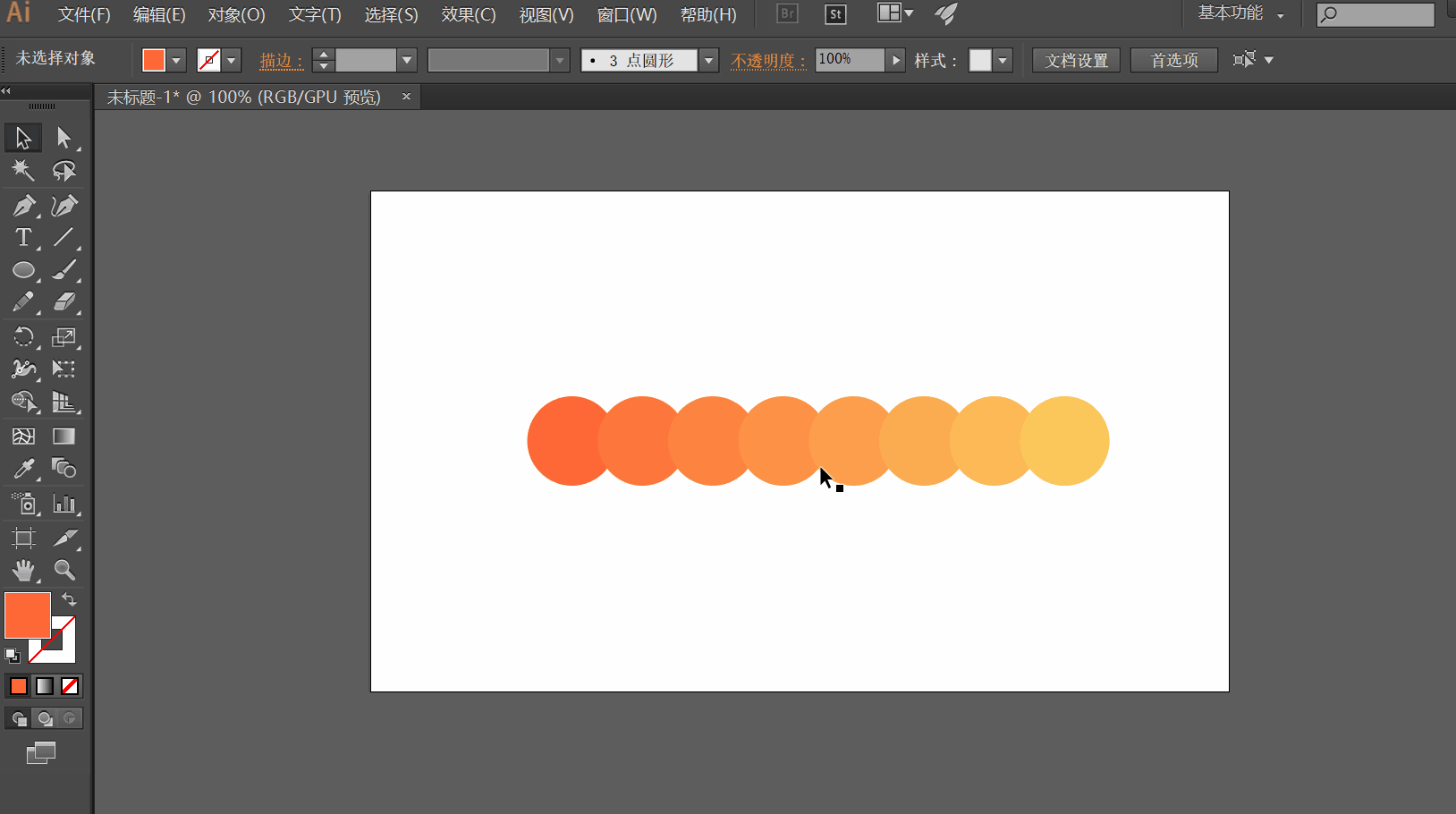
Task: Swap fill and stroke colors
Action: [x=69, y=600]
